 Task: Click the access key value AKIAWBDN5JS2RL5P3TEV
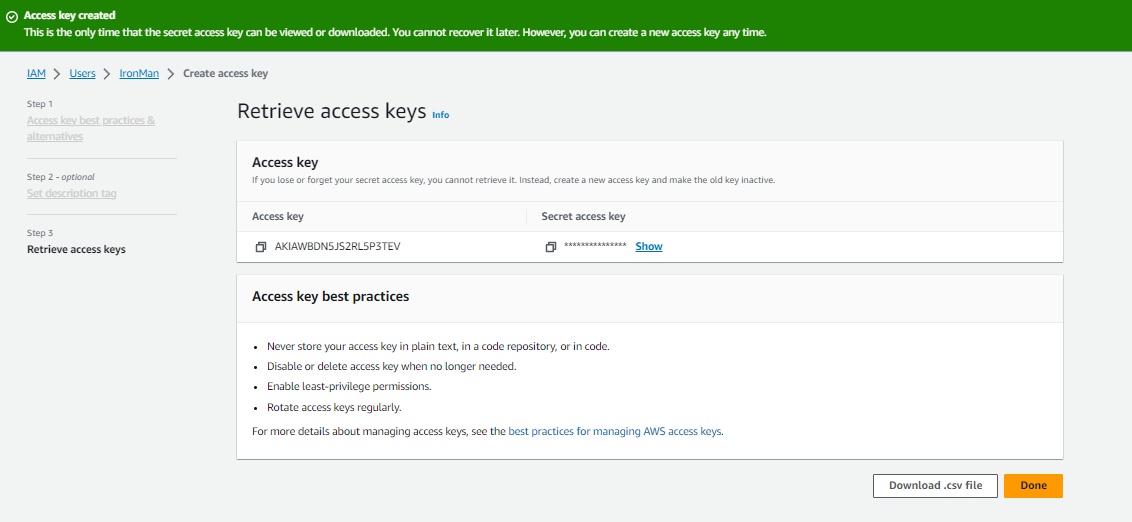[x=337, y=246]
